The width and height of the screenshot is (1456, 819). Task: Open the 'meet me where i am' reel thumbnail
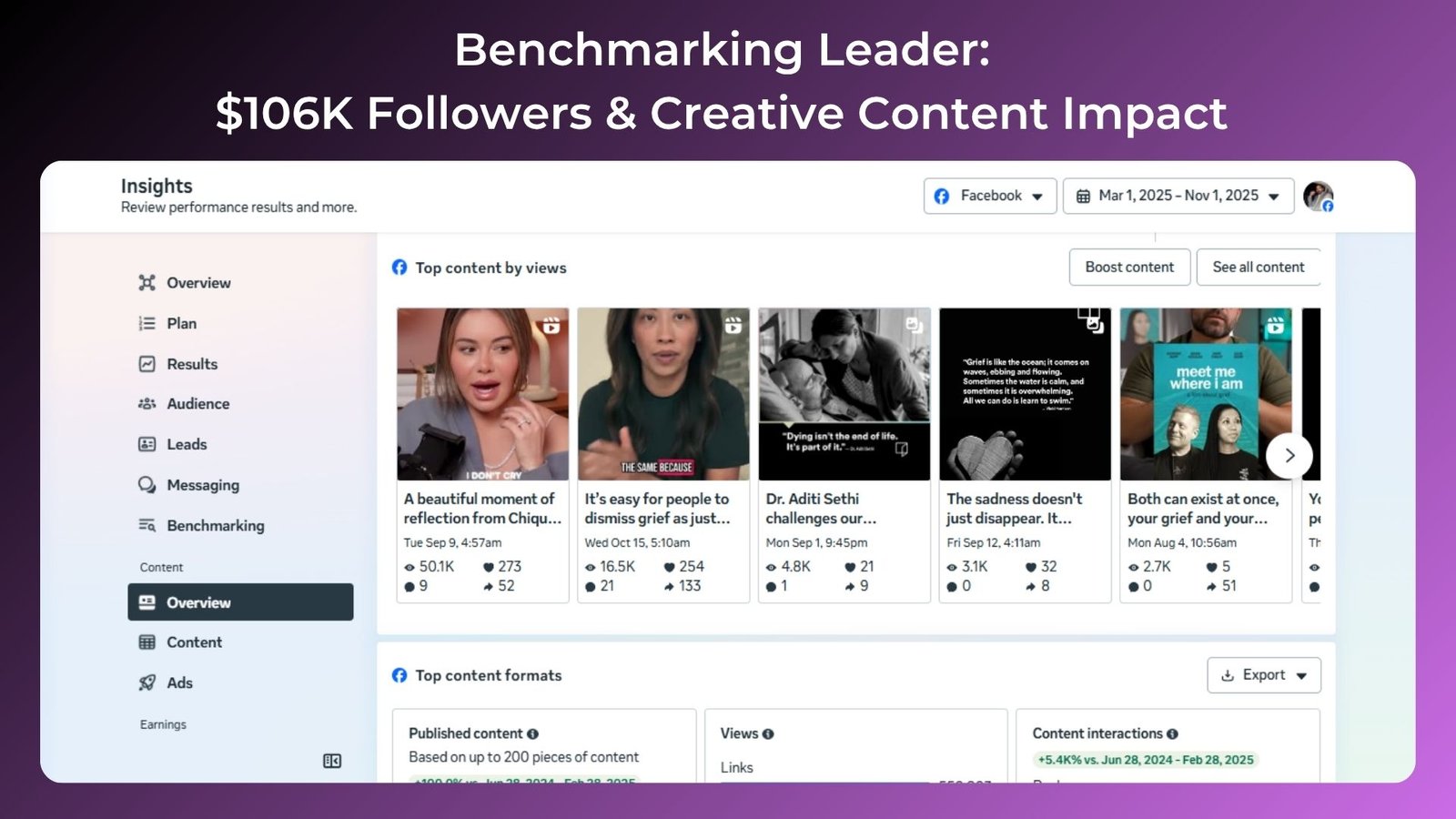click(1205, 394)
